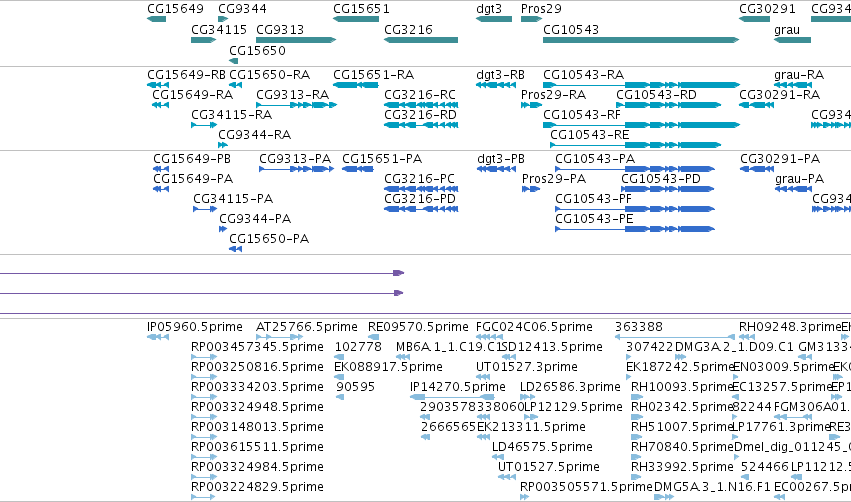Click transcript CG10543-RD
Screen dimensions: 851x502
pyautogui.click(x=656, y=95)
